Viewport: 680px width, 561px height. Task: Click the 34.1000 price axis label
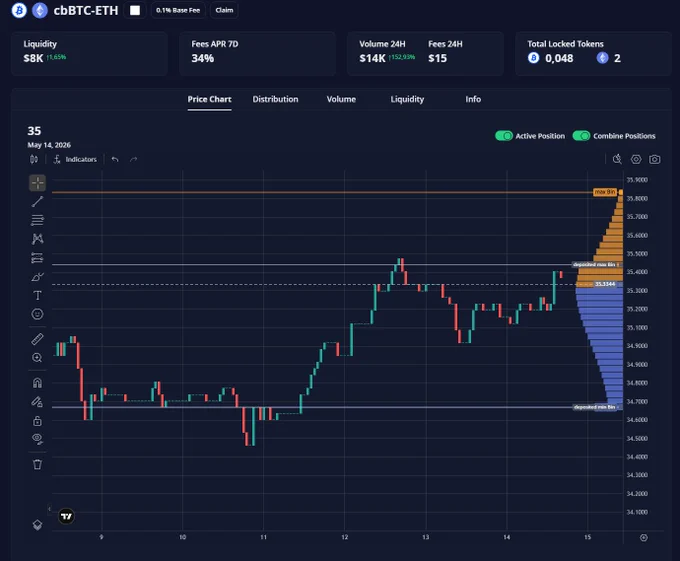[x=637, y=512]
